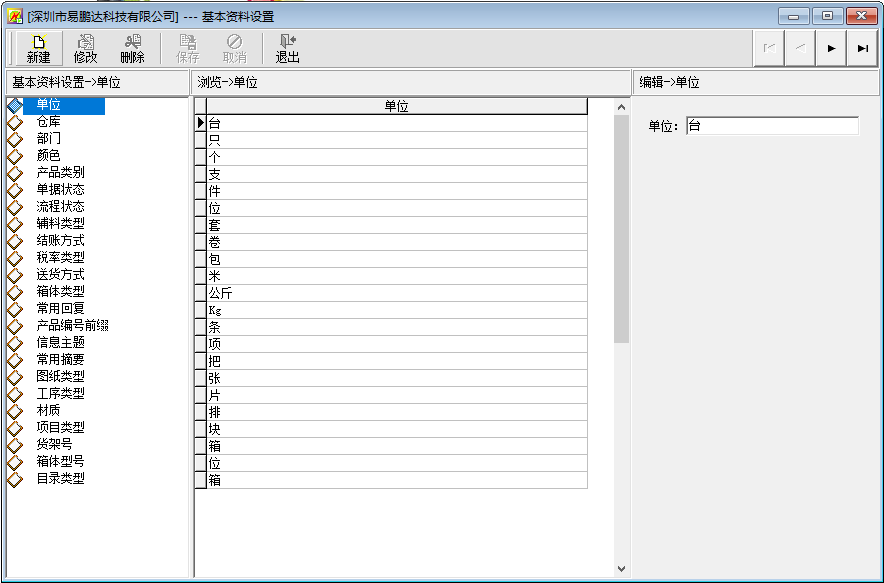Image resolution: width=884 pixels, height=583 pixels.
Task: Select 工序类型 in the settings tree
Action: pos(60,394)
